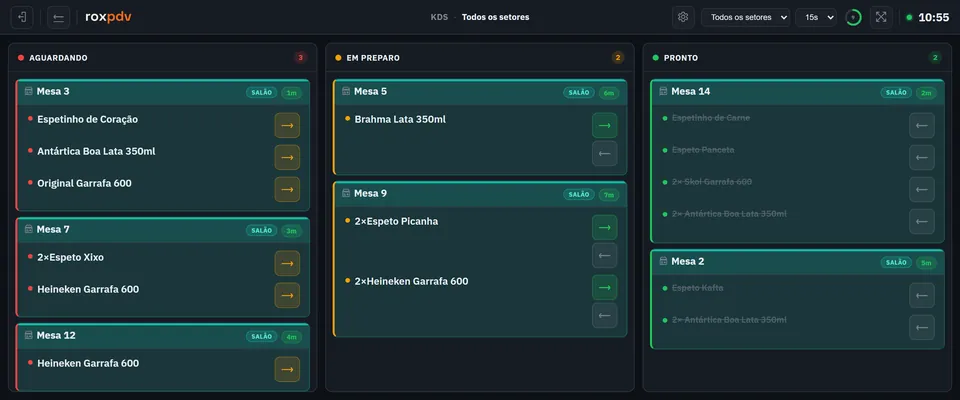Return 2×Espeto Picanha to waiting
Viewport: 960px width, 400px height.
click(x=604, y=255)
